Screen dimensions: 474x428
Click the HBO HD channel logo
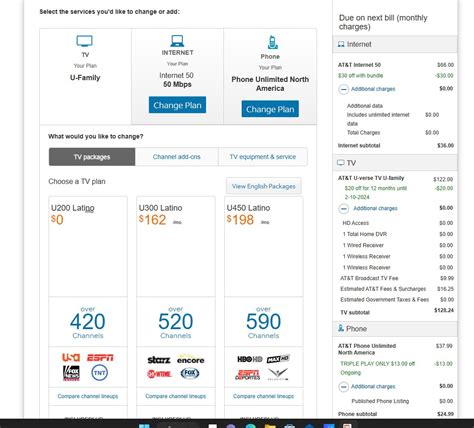click(x=250, y=359)
